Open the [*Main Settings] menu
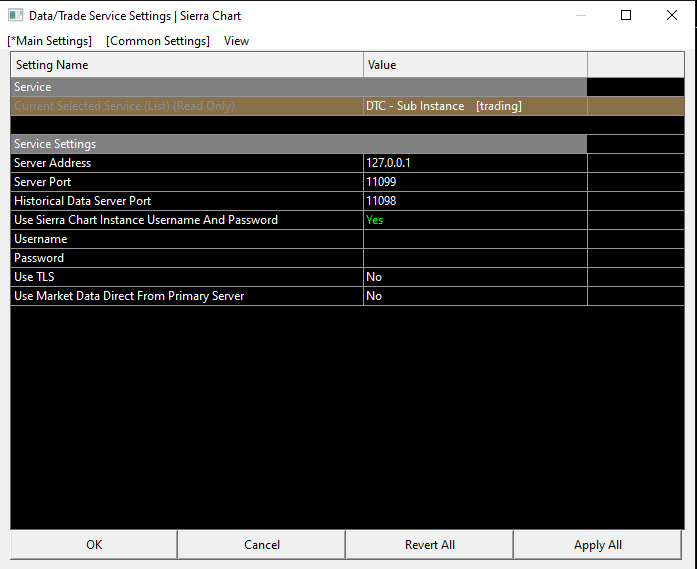The height and width of the screenshot is (569, 697). 49,41
